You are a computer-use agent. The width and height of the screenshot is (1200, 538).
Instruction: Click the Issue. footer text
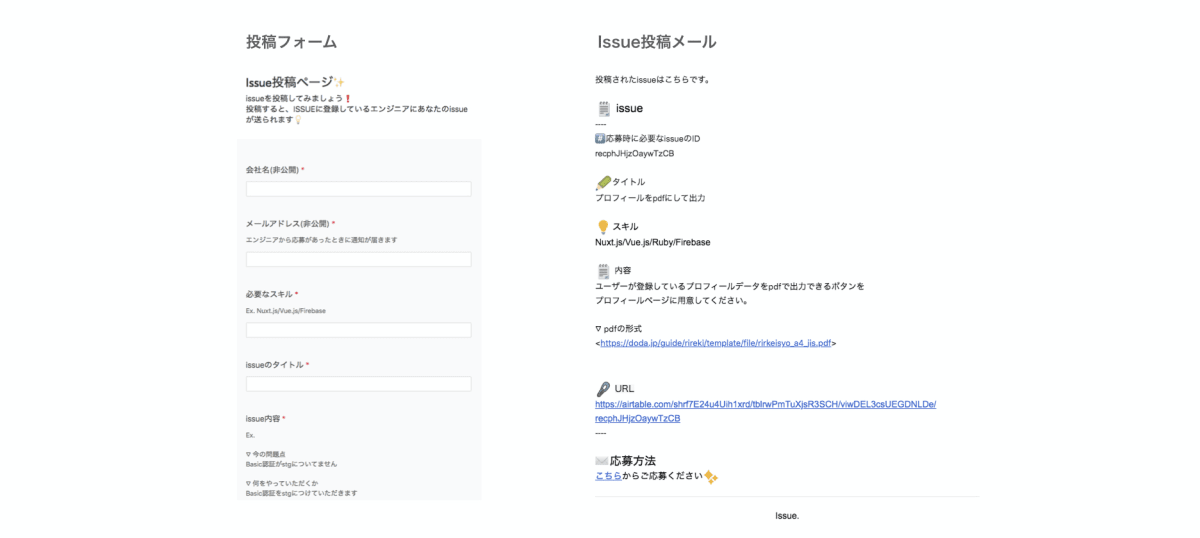coord(787,516)
